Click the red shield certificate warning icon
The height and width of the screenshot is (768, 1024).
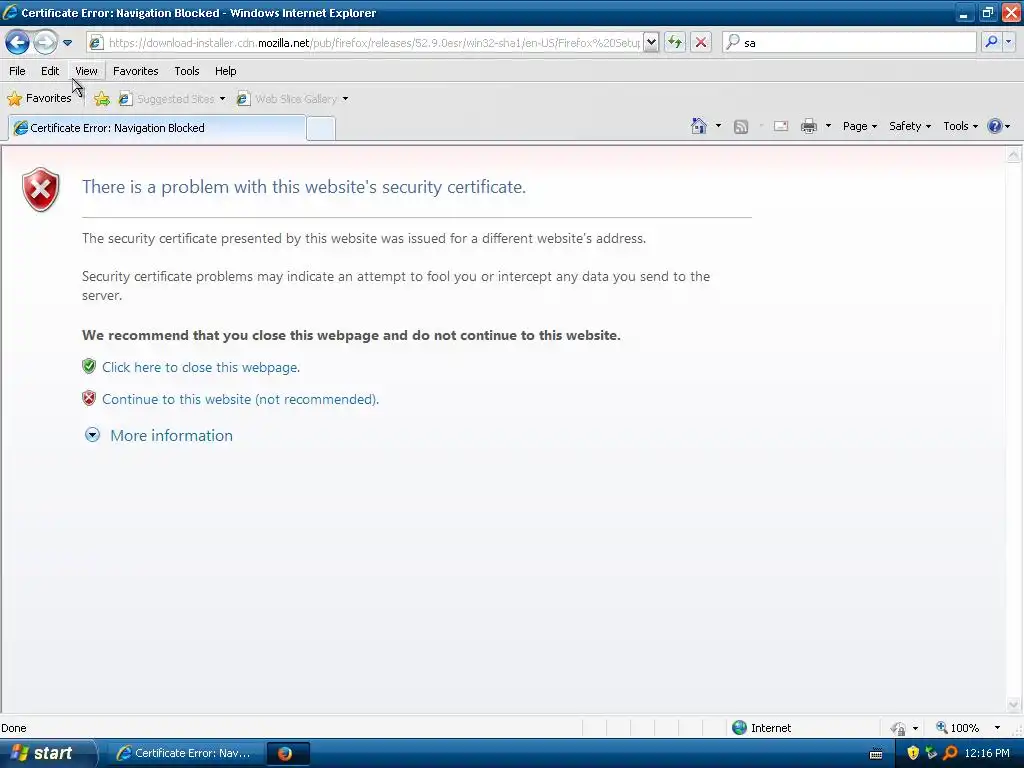coord(40,189)
